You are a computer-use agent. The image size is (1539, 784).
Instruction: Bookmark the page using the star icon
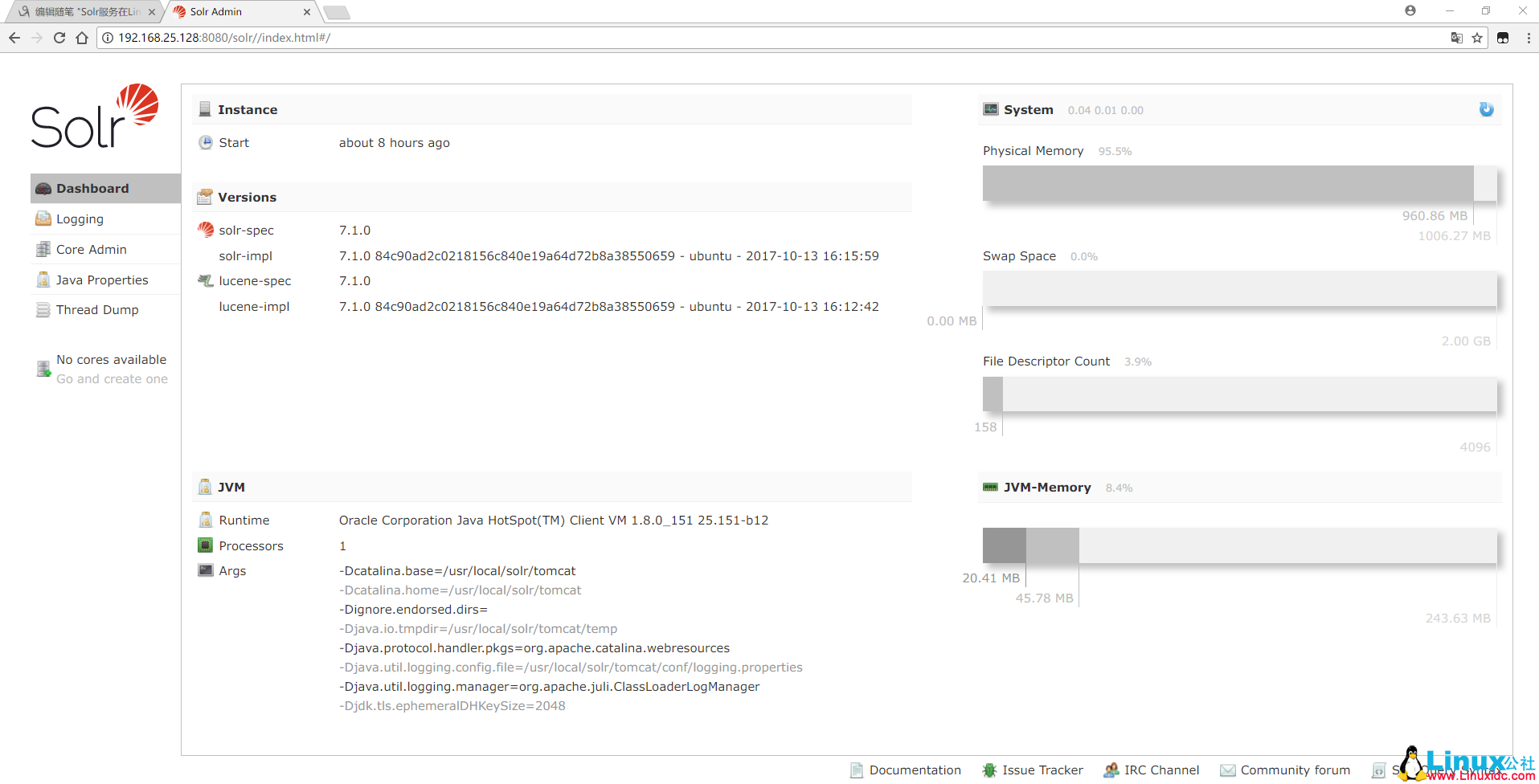[x=1477, y=38]
